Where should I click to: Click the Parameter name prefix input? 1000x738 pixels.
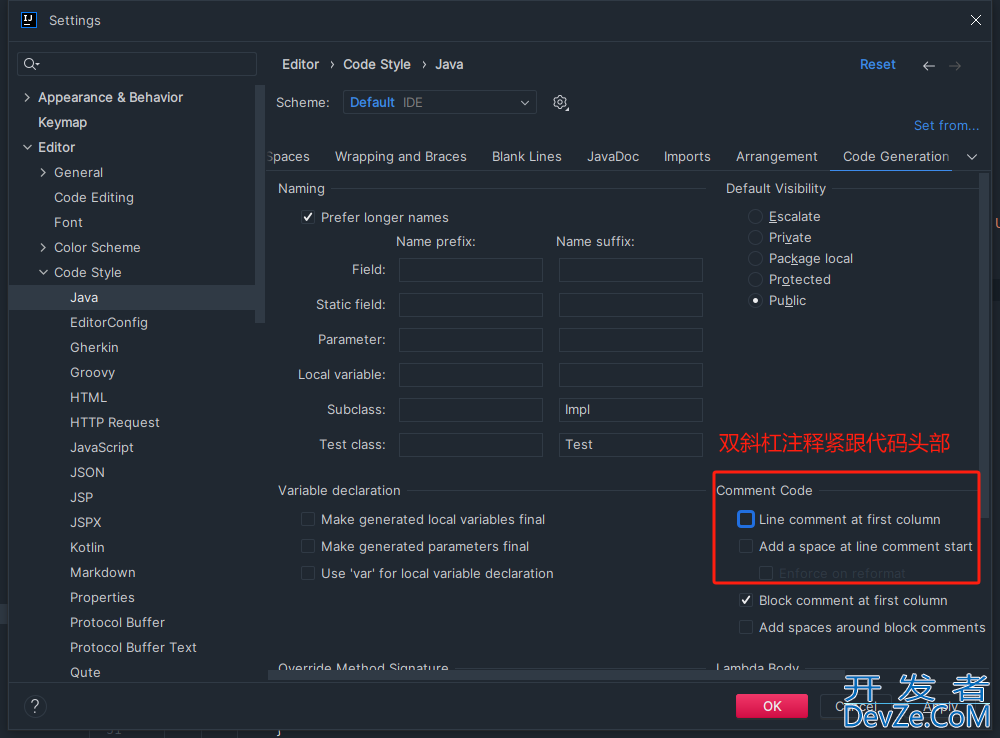471,340
